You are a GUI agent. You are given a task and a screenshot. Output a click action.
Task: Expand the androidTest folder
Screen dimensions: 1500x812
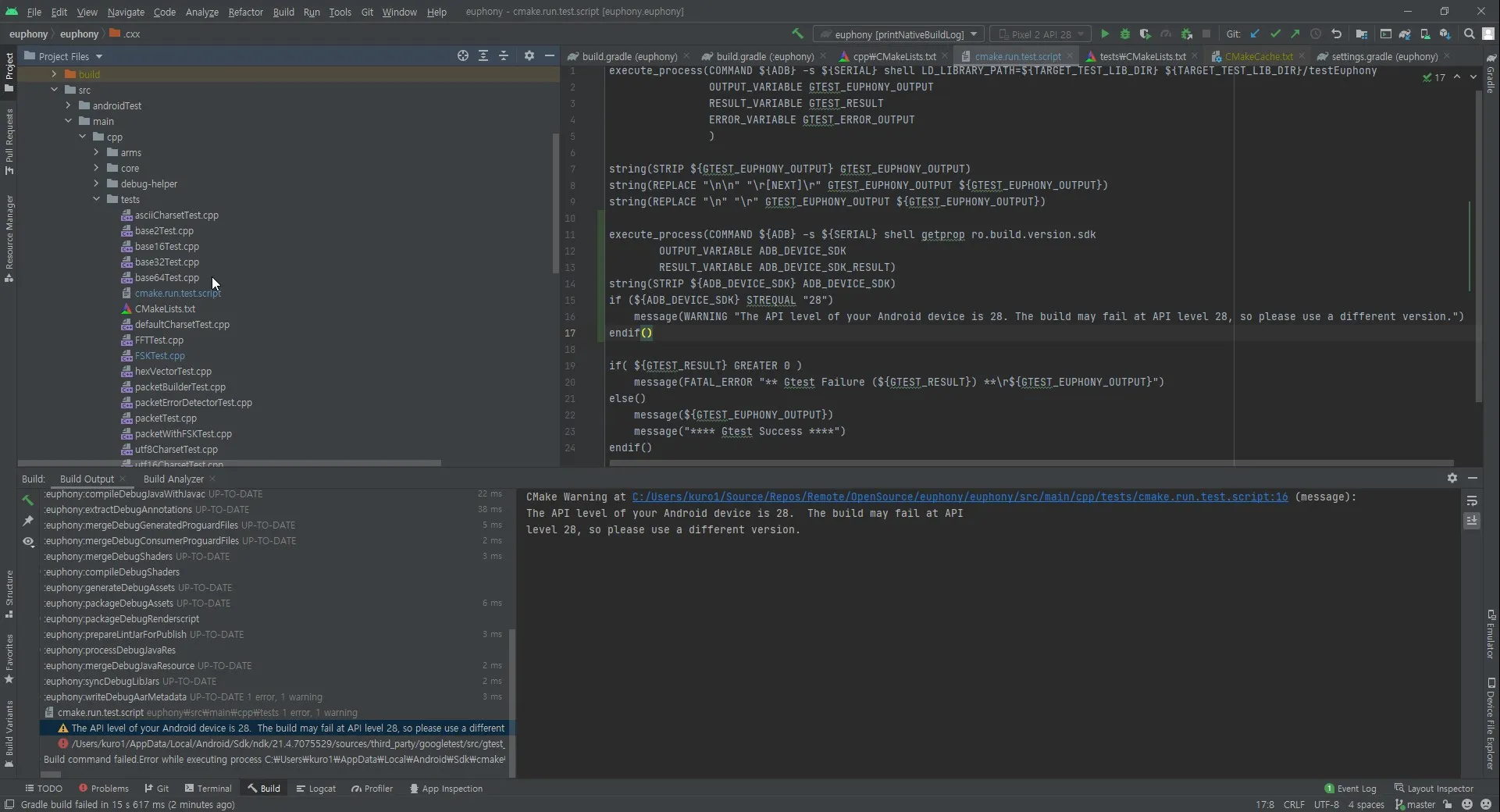[69, 105]
